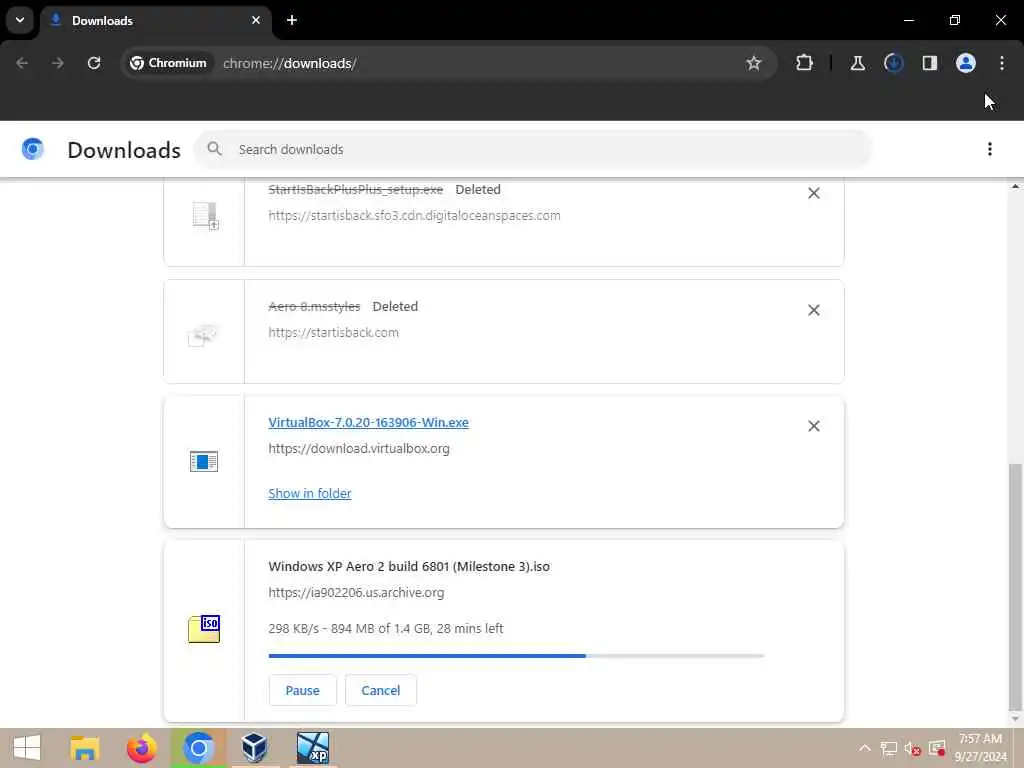This screenshot has height=768, width=1024.
Task: Click the Windows XP Aero 2 build 6801 filename
Action: point(409,566)
